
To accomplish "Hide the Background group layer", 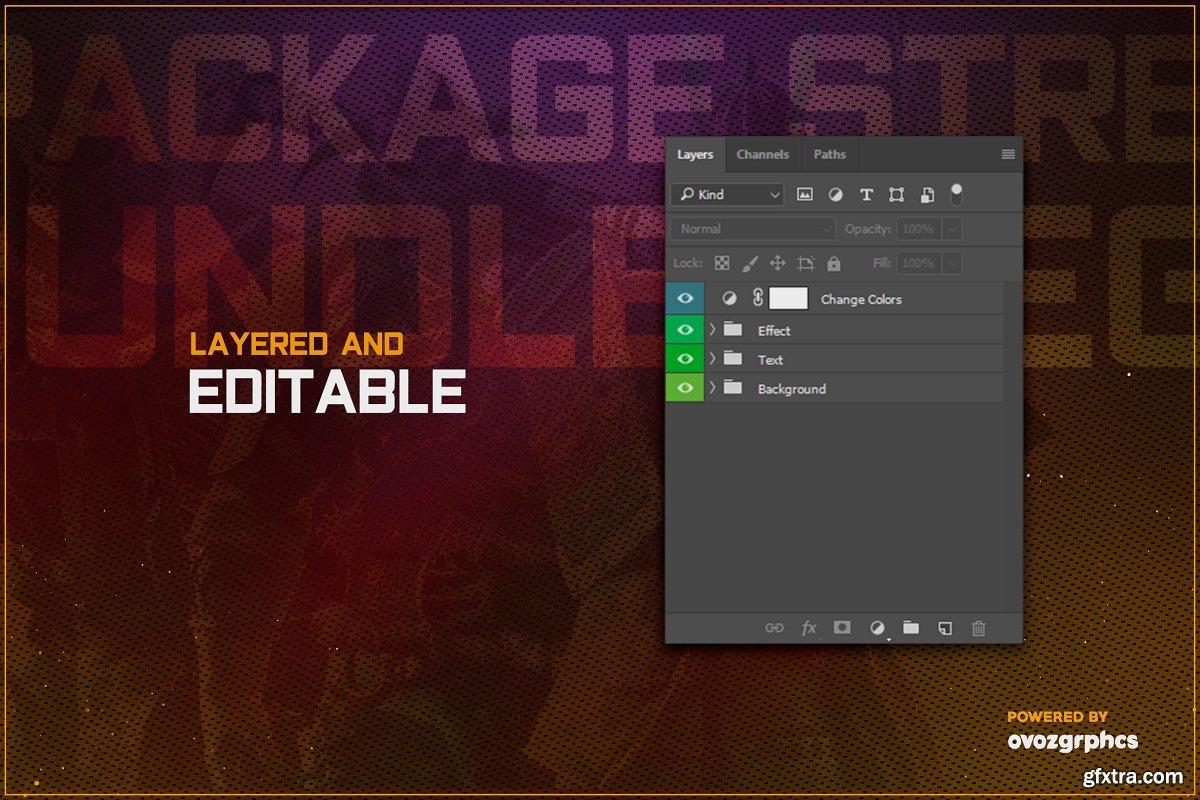I will coord(685,388).
